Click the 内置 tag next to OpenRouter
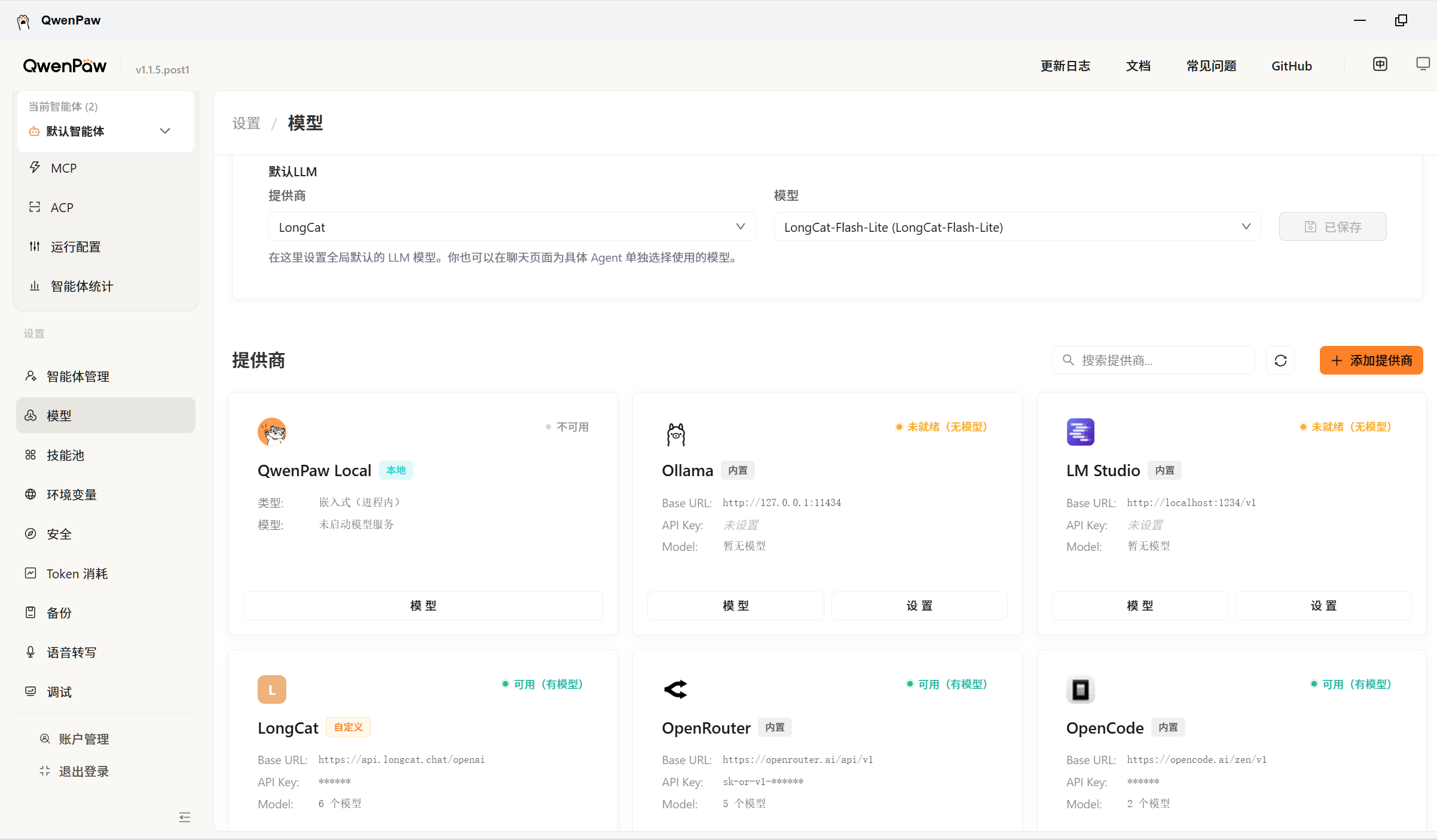Viewport: 1437px width, 840px height. click(x=775, y=727)
